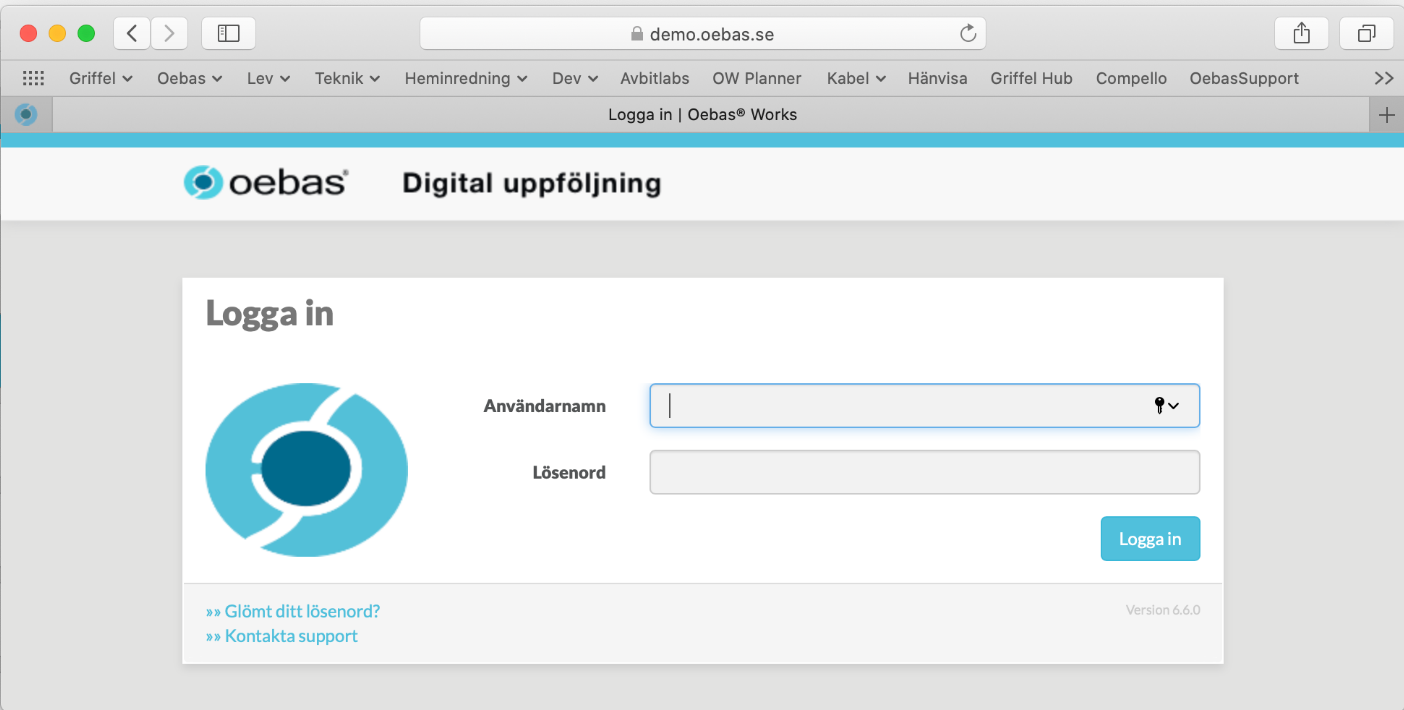Open the Hänvisa bookmark

(938, 78)
